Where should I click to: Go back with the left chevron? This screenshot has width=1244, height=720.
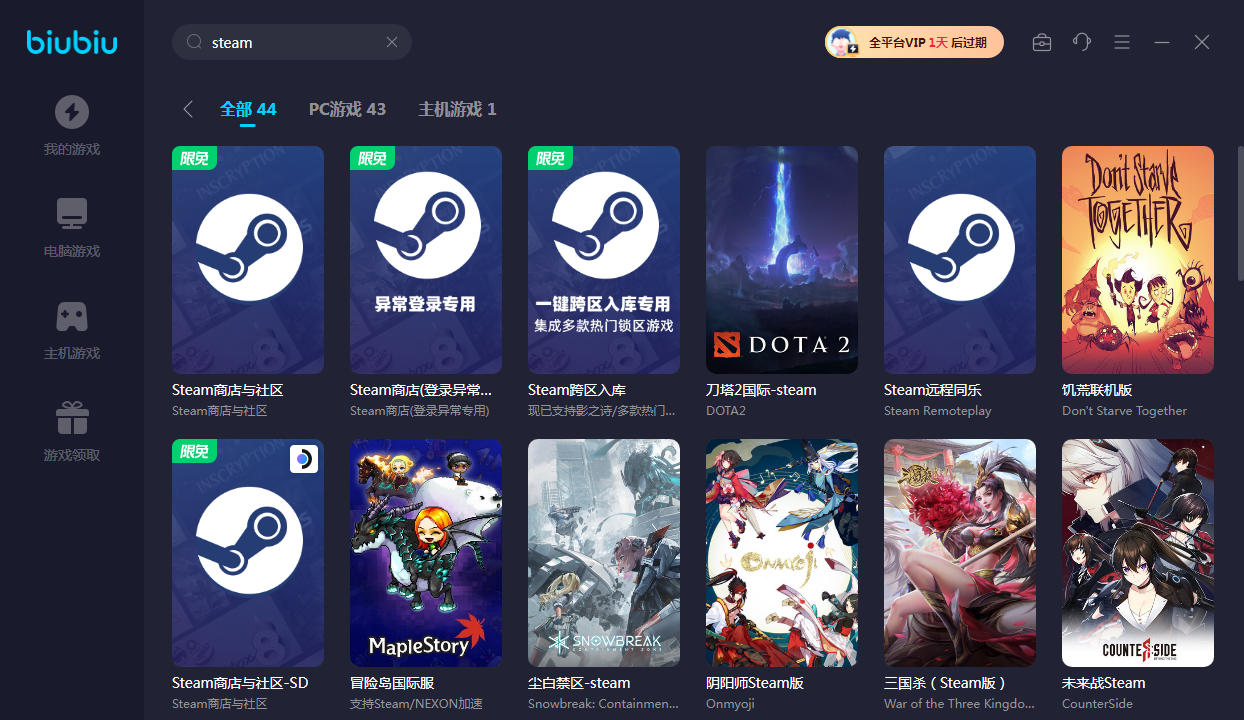pos(188,109)
